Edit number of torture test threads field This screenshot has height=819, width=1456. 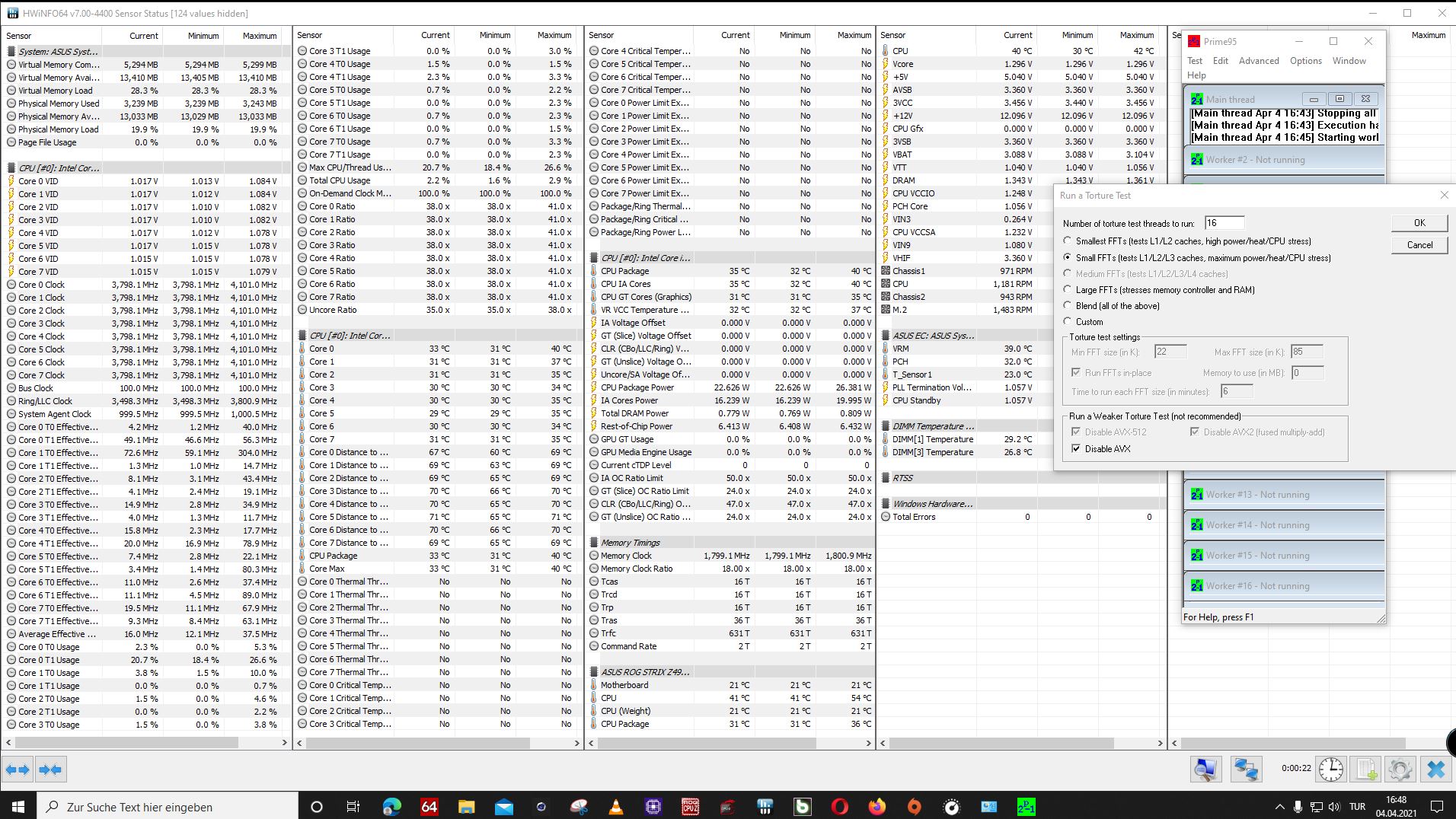click(1225, 223)
